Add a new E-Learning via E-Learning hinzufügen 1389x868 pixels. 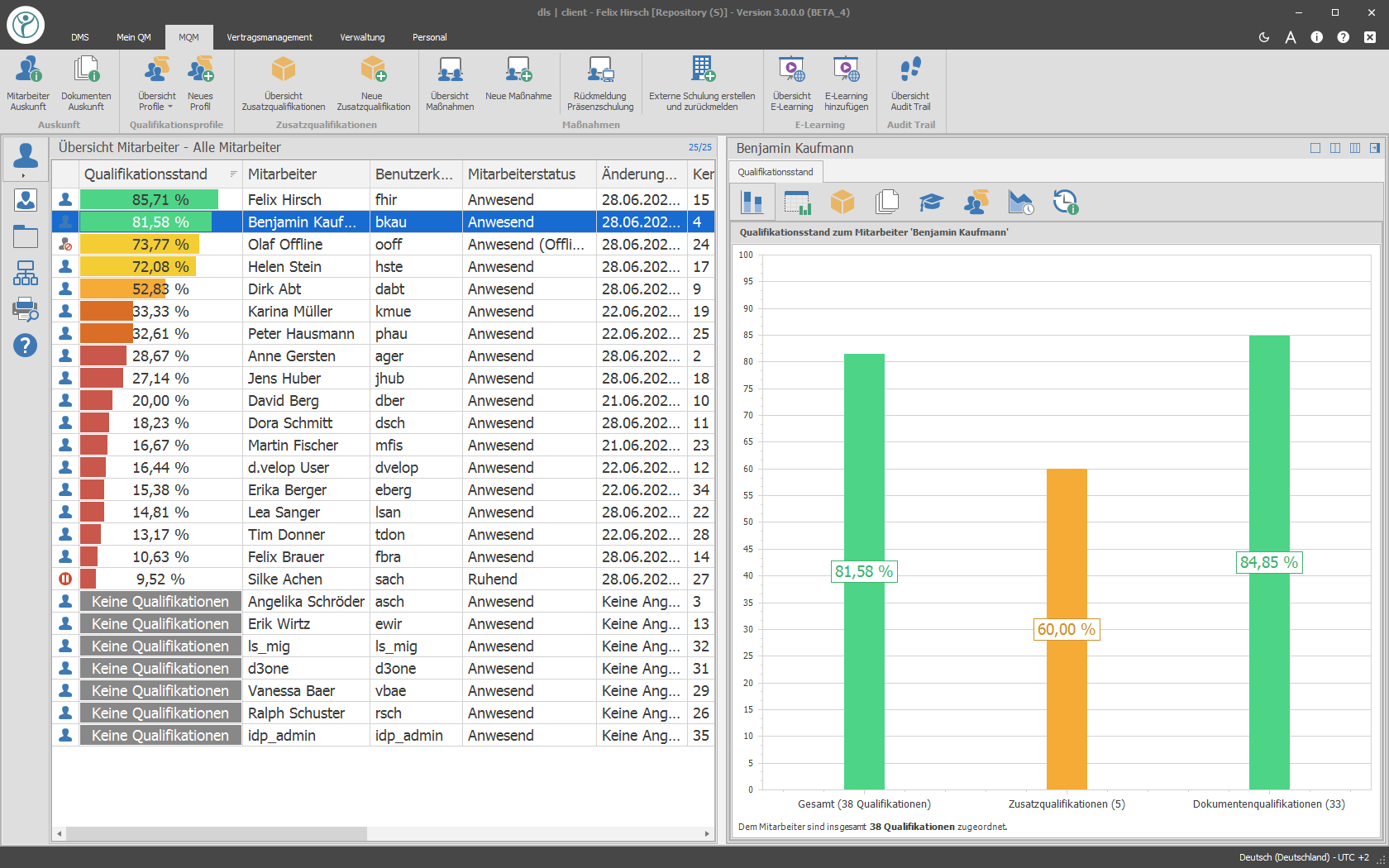(x=846, y=83)
